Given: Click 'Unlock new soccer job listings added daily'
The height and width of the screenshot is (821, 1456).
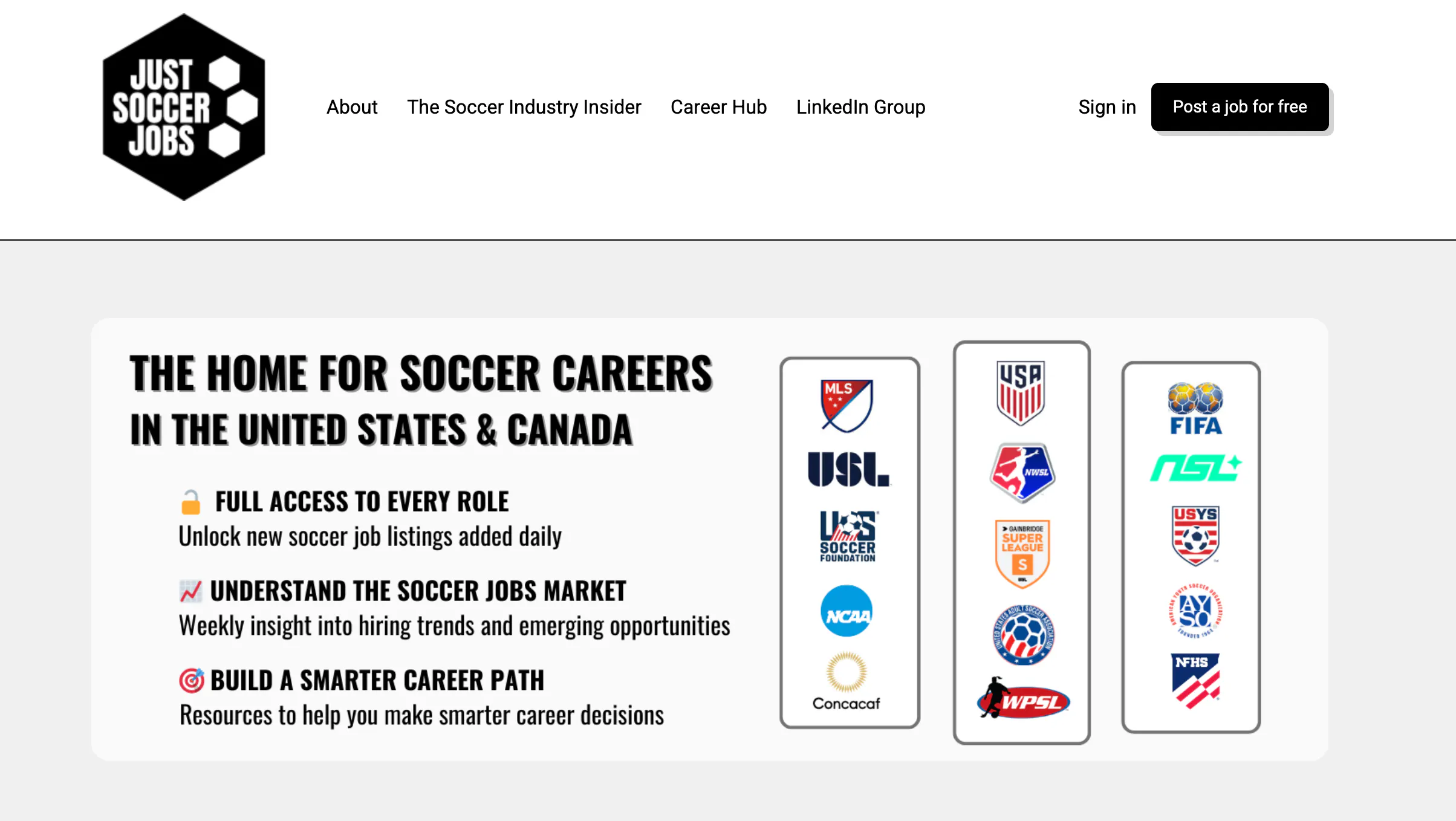Looking at the screenshot, I should (370, 537).
